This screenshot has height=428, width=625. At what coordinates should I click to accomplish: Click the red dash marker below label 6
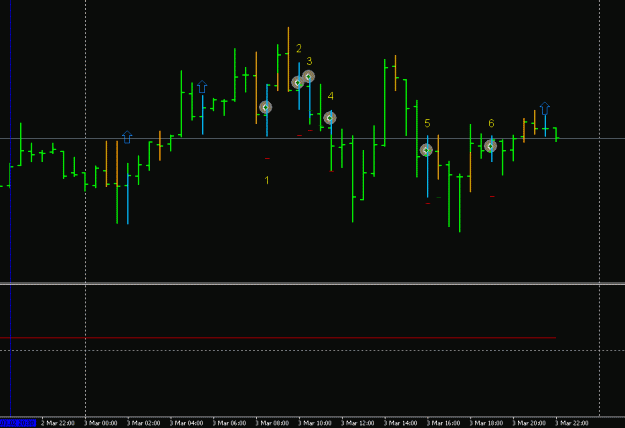(492, 196)
